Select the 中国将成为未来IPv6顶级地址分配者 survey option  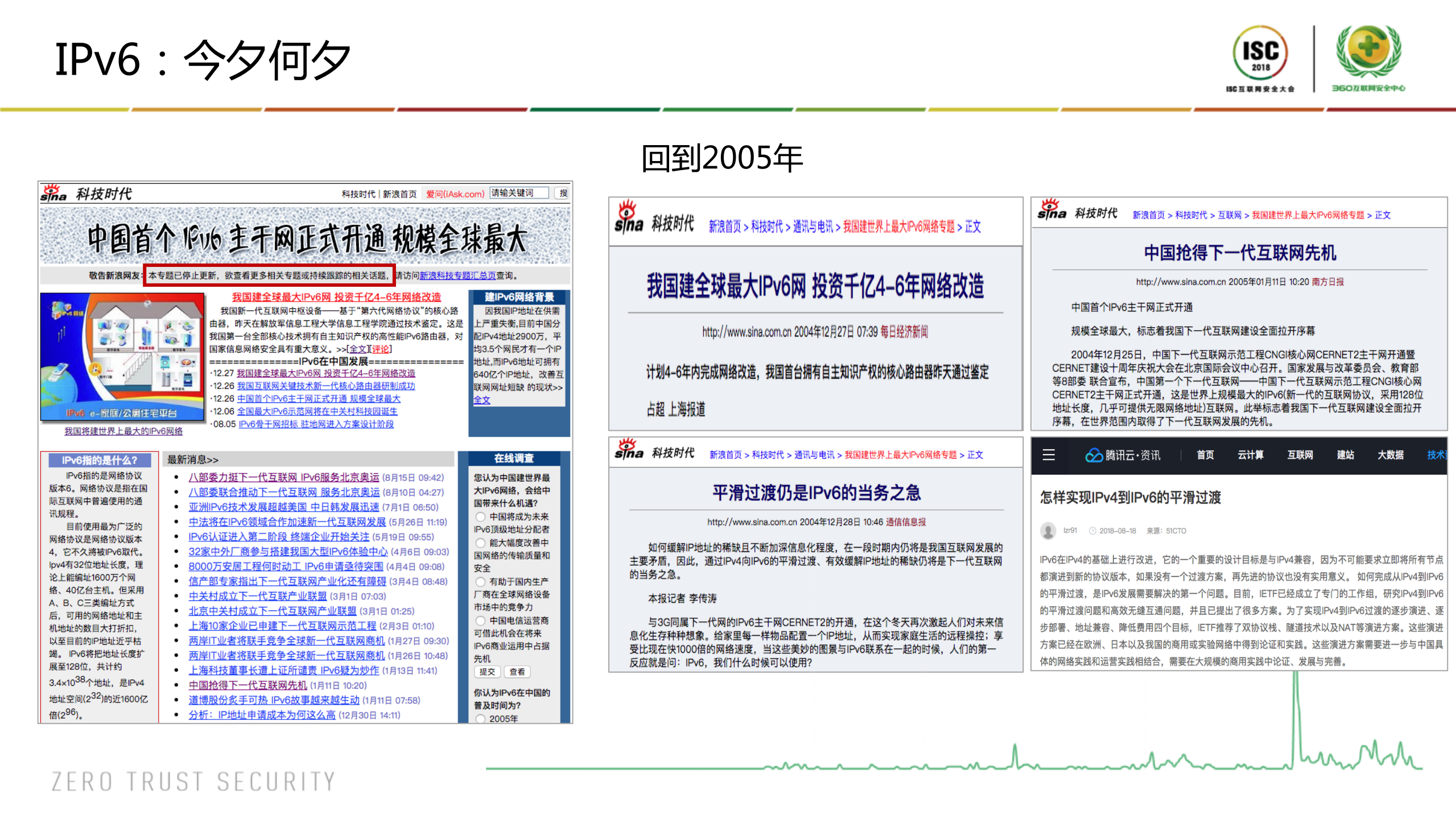tap(480, 517)
